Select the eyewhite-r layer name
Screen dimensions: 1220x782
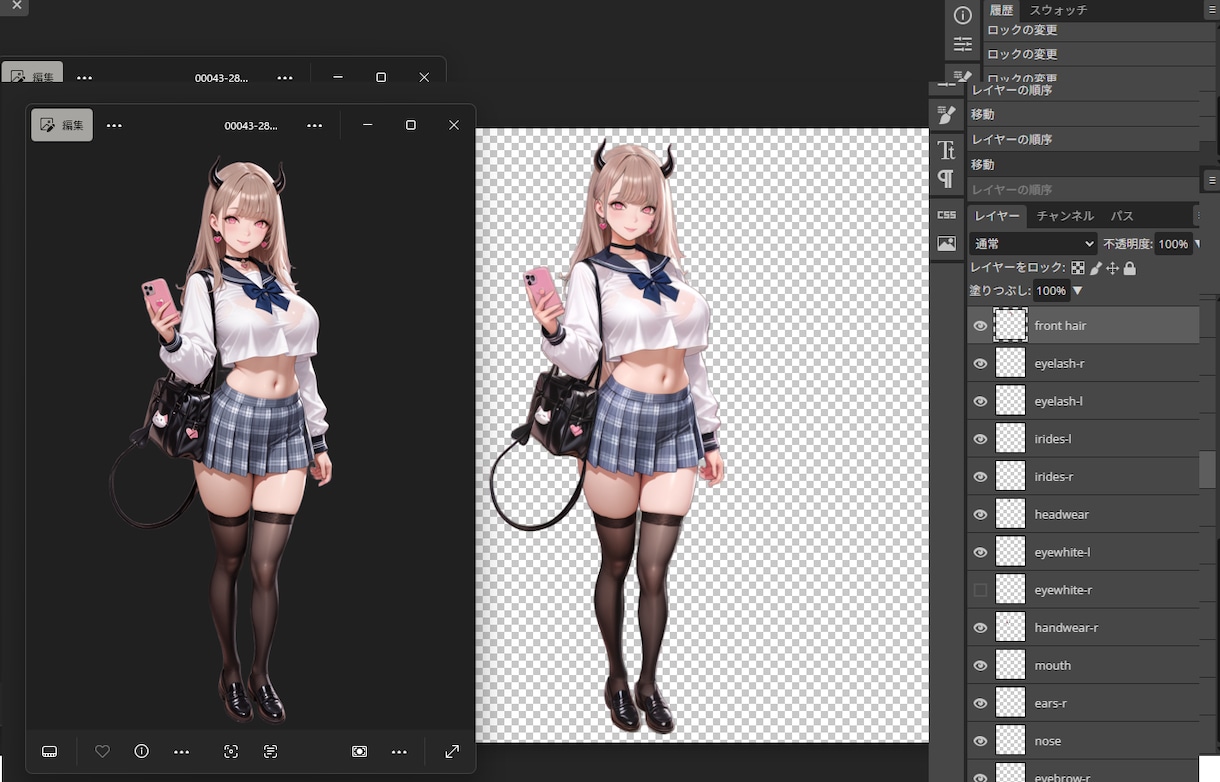(1063, 590)
